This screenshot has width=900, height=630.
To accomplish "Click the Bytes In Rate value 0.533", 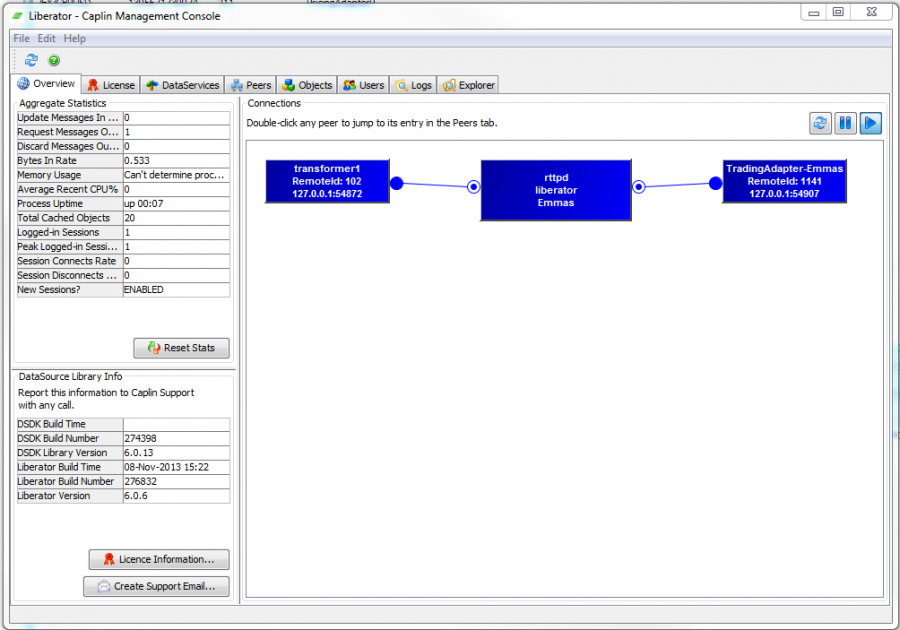I will tap(176, 161).
